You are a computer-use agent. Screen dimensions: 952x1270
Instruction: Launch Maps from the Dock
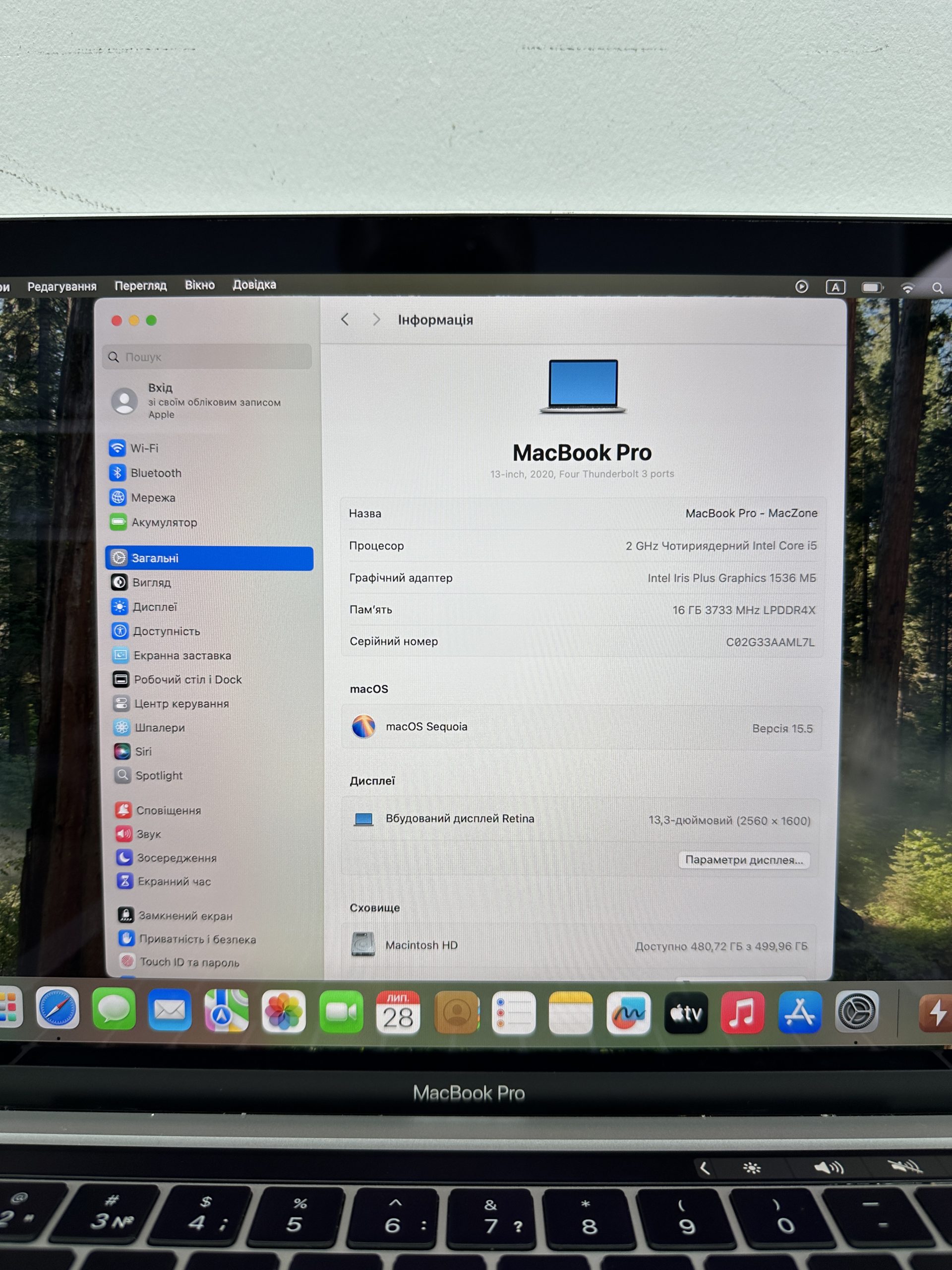tap(227, 1011)
